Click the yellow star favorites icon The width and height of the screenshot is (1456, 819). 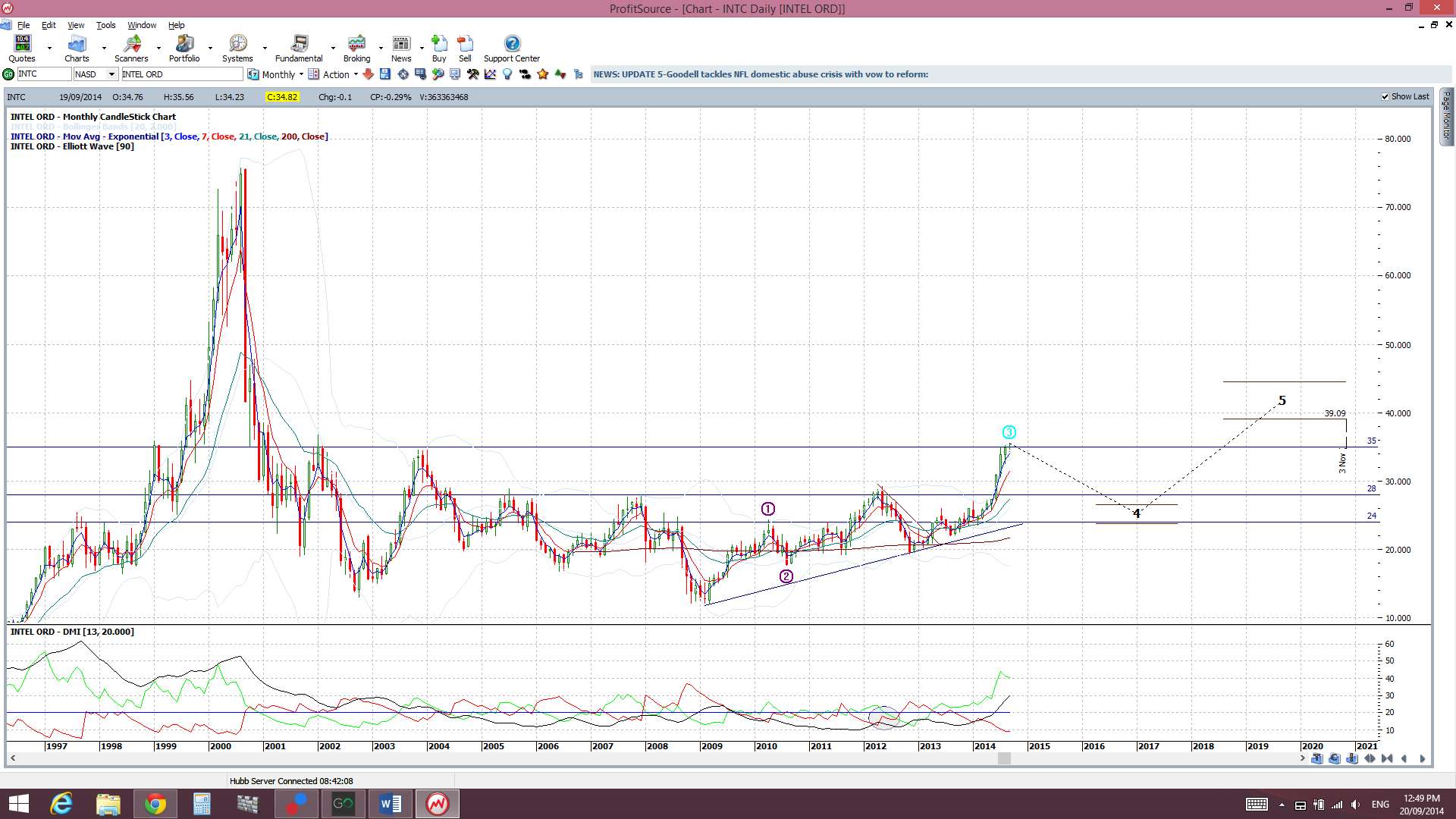point(543,74)
